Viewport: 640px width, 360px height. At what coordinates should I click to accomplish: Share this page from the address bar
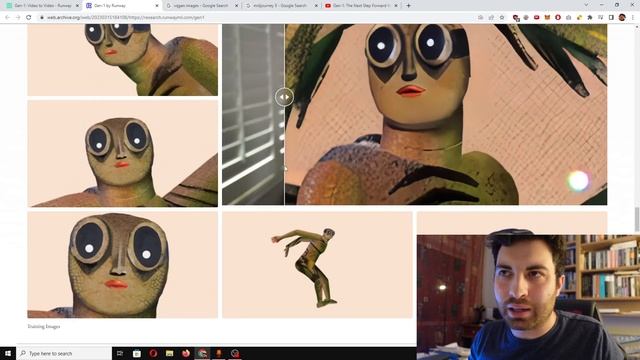pyautogui.click(x=491, y=18)
